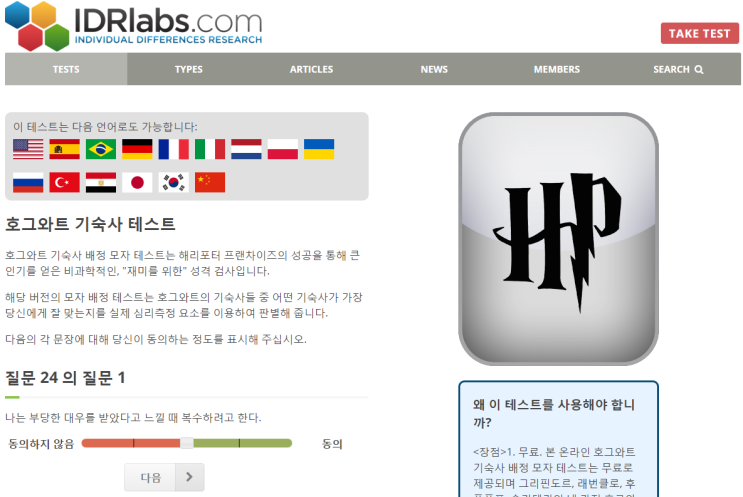
Task: Set slider to the green agree section
Action: (x=243, y=443)
